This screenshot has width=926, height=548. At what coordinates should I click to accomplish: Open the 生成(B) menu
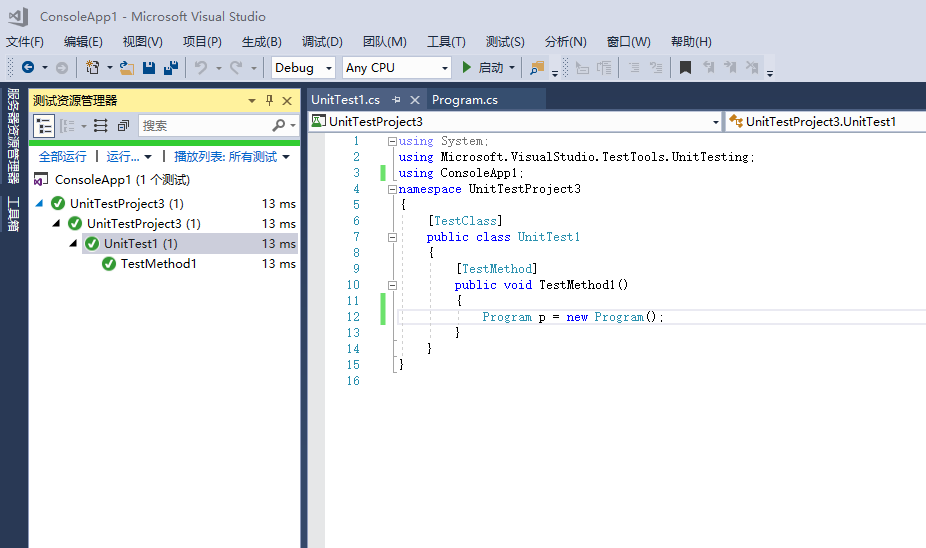click(x=262, y=42)
